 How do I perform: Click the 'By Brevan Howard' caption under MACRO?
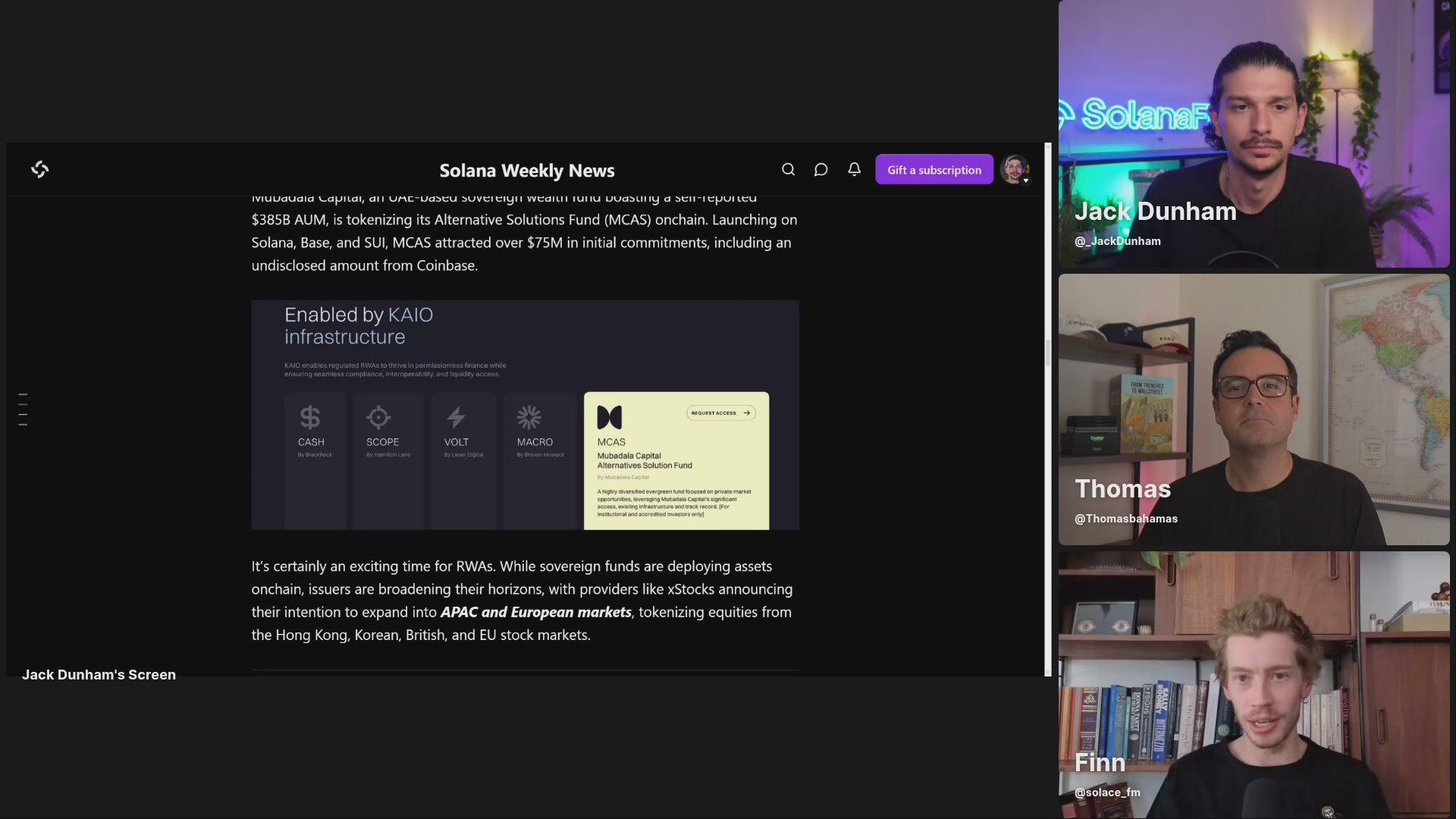[x=540, y=455]
